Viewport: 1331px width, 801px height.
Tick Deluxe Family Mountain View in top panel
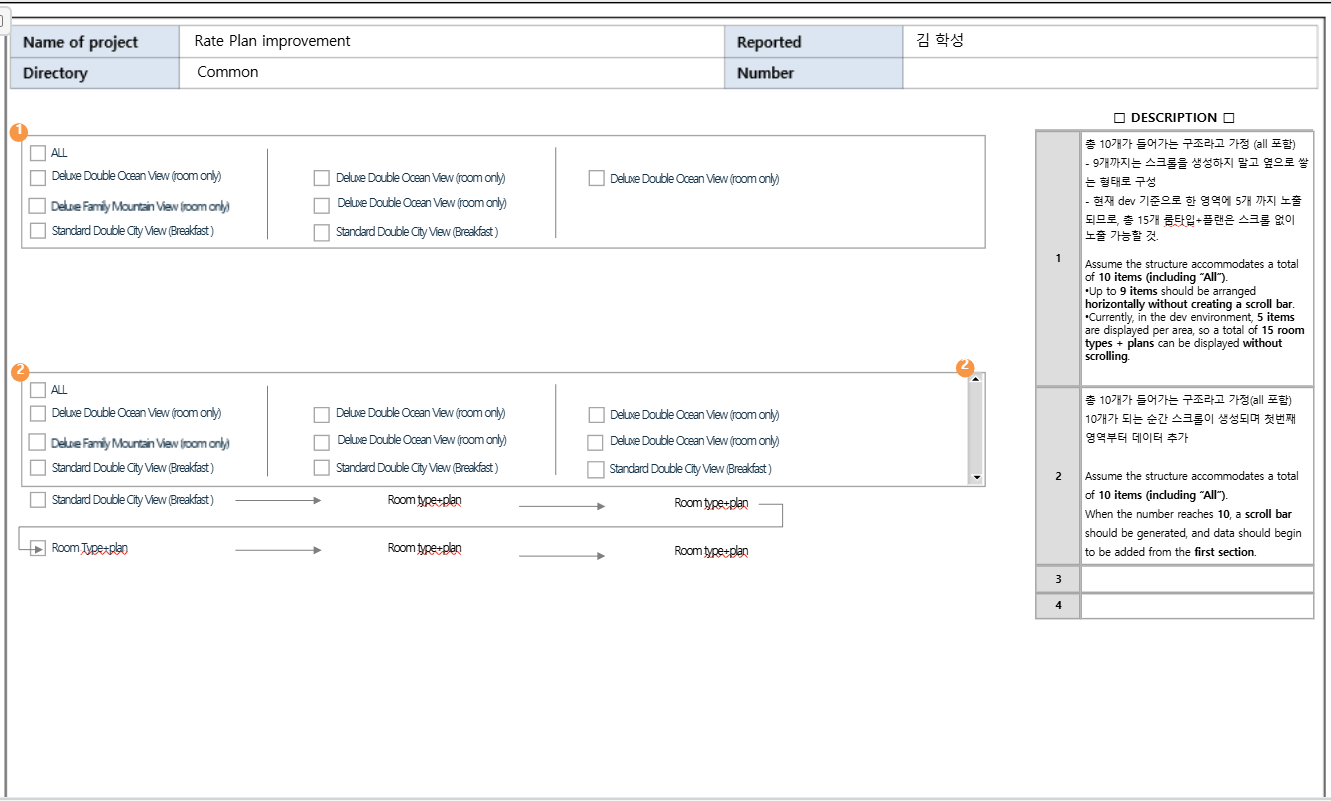coord(38,206)
